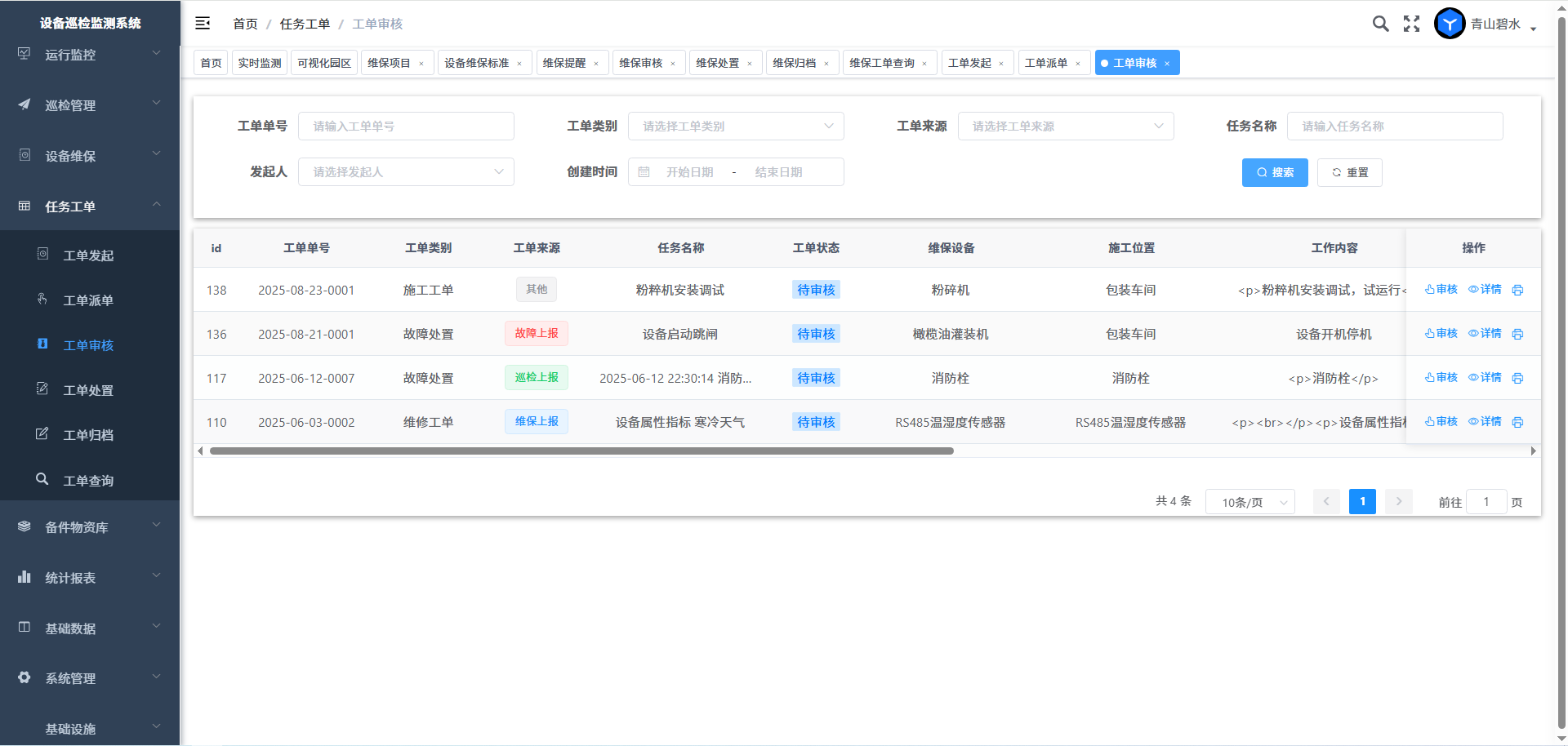Click the 工单单号 input field
Image resolution: width=1568 pixels, height=746 pixels.
406,127
